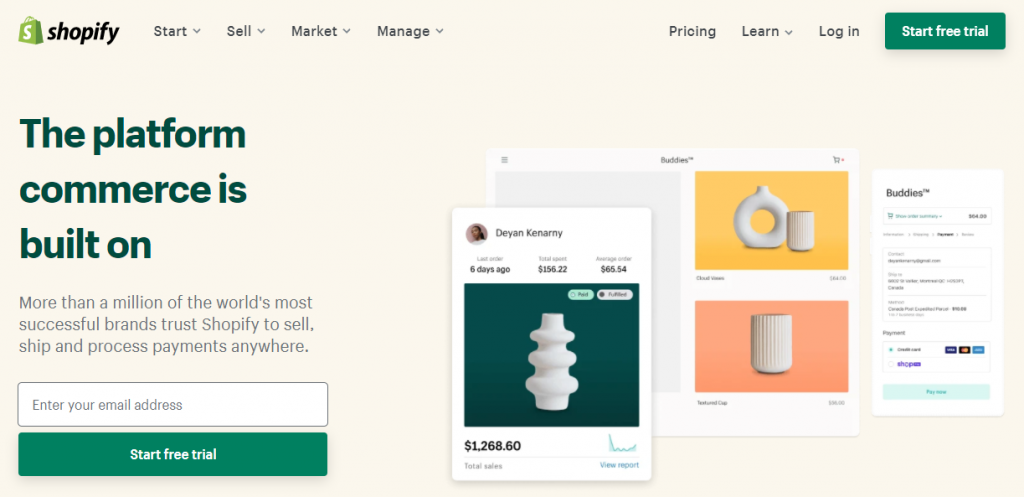
Task: Expand the Sell dropdown menu
Action: pyautogui.click(x=246, y=31)
